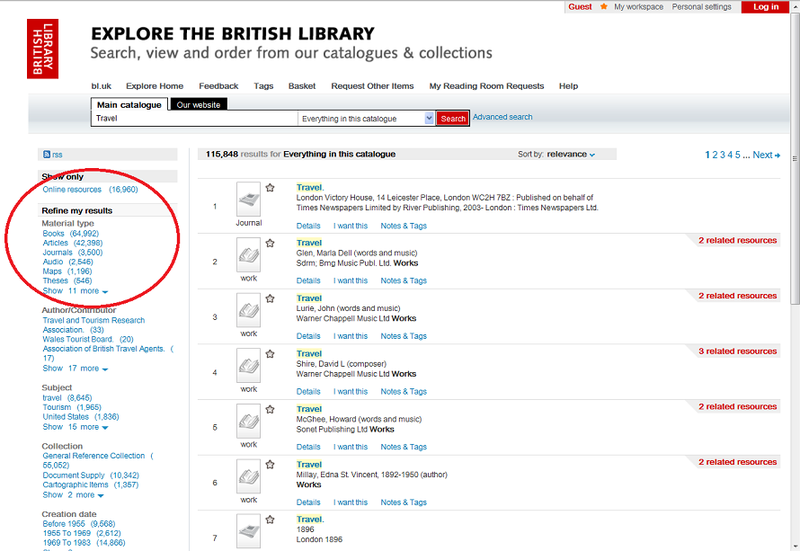The image size is (800, 551).
Task: Open 3 related resources for Shire result
Action: coord(737,351)
